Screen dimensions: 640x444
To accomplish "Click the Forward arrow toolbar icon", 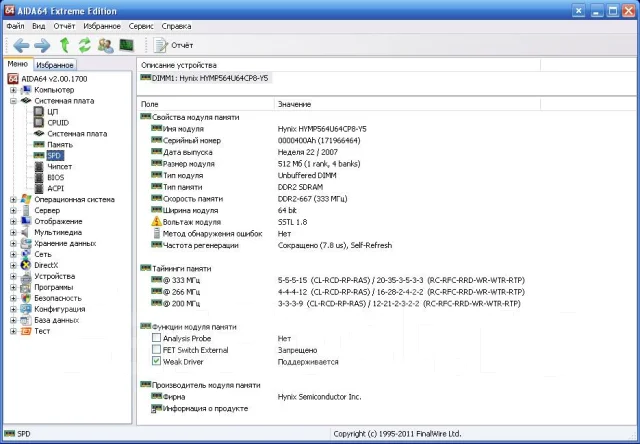I will (42, 45).
